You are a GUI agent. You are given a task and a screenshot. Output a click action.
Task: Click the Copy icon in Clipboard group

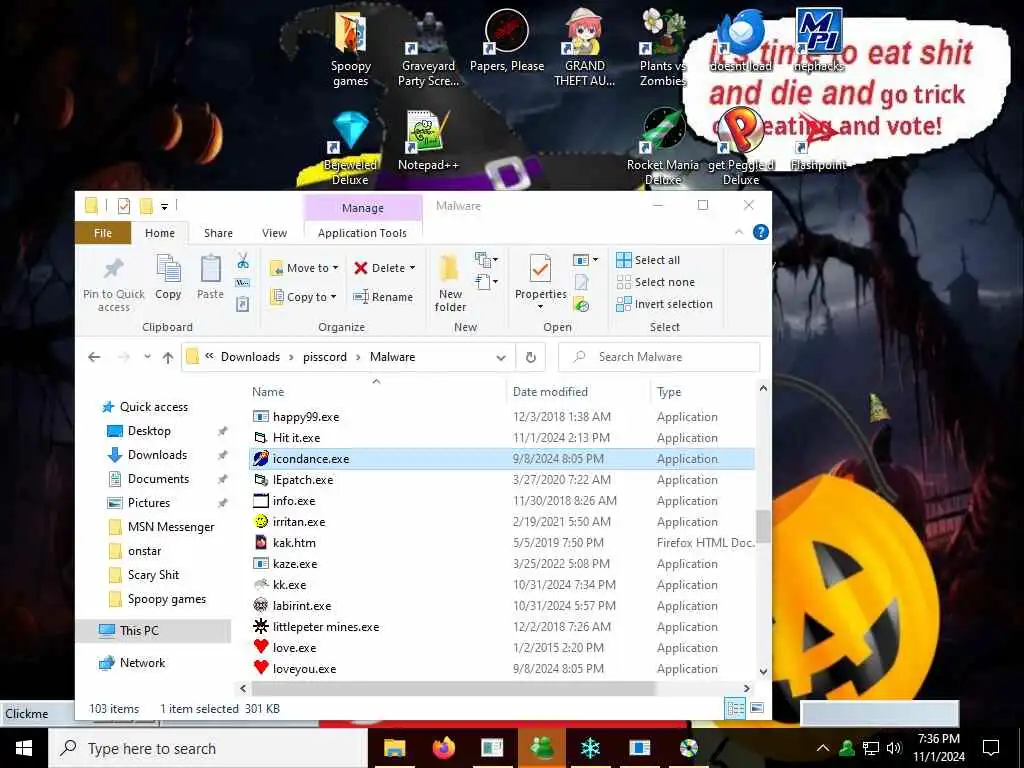168,268
